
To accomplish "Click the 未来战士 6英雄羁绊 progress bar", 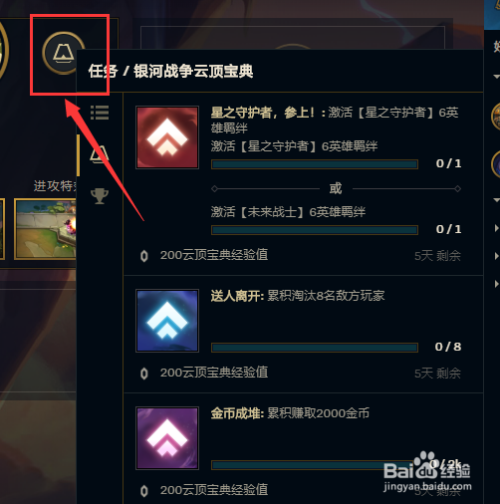I will [x=314, y=230].
